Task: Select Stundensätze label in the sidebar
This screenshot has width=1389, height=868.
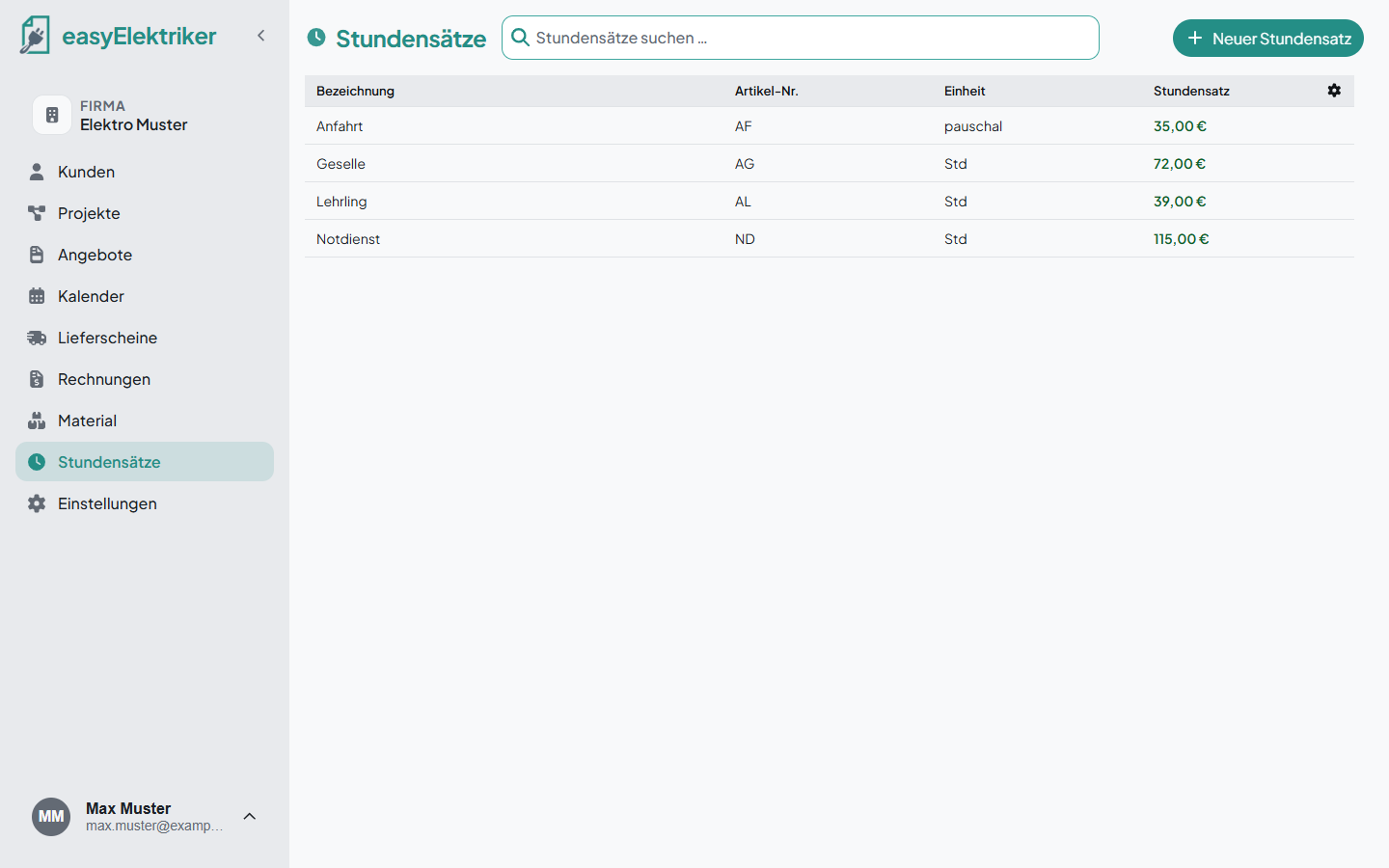Action: pyautogui.click(x=109, y=462)
